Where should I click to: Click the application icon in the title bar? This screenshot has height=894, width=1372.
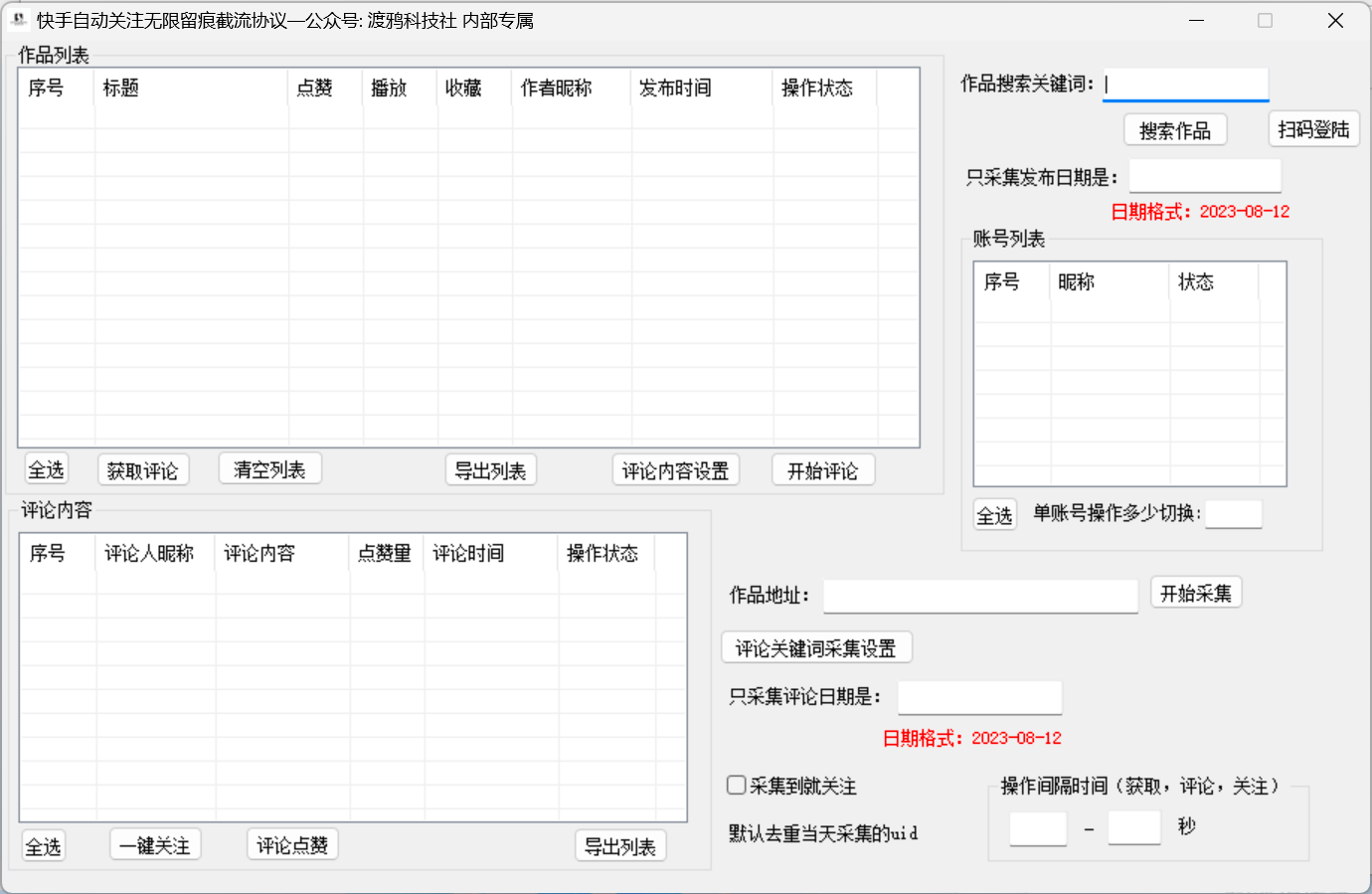tap(16, 20)
